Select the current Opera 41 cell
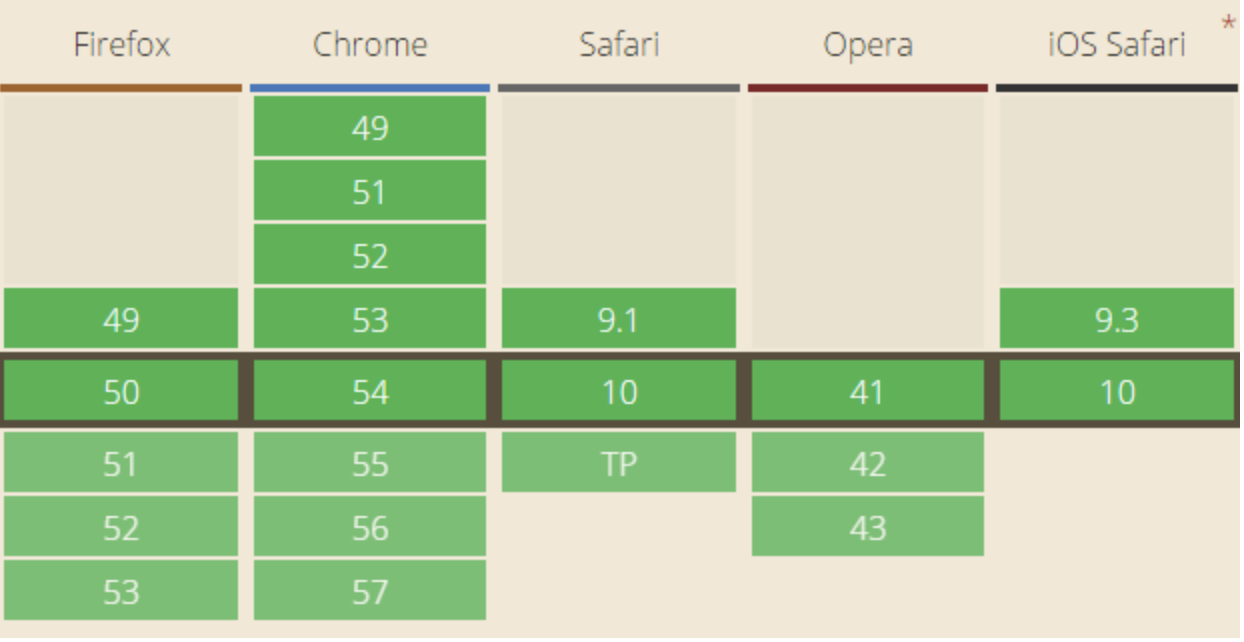 [x=867, y=392]
